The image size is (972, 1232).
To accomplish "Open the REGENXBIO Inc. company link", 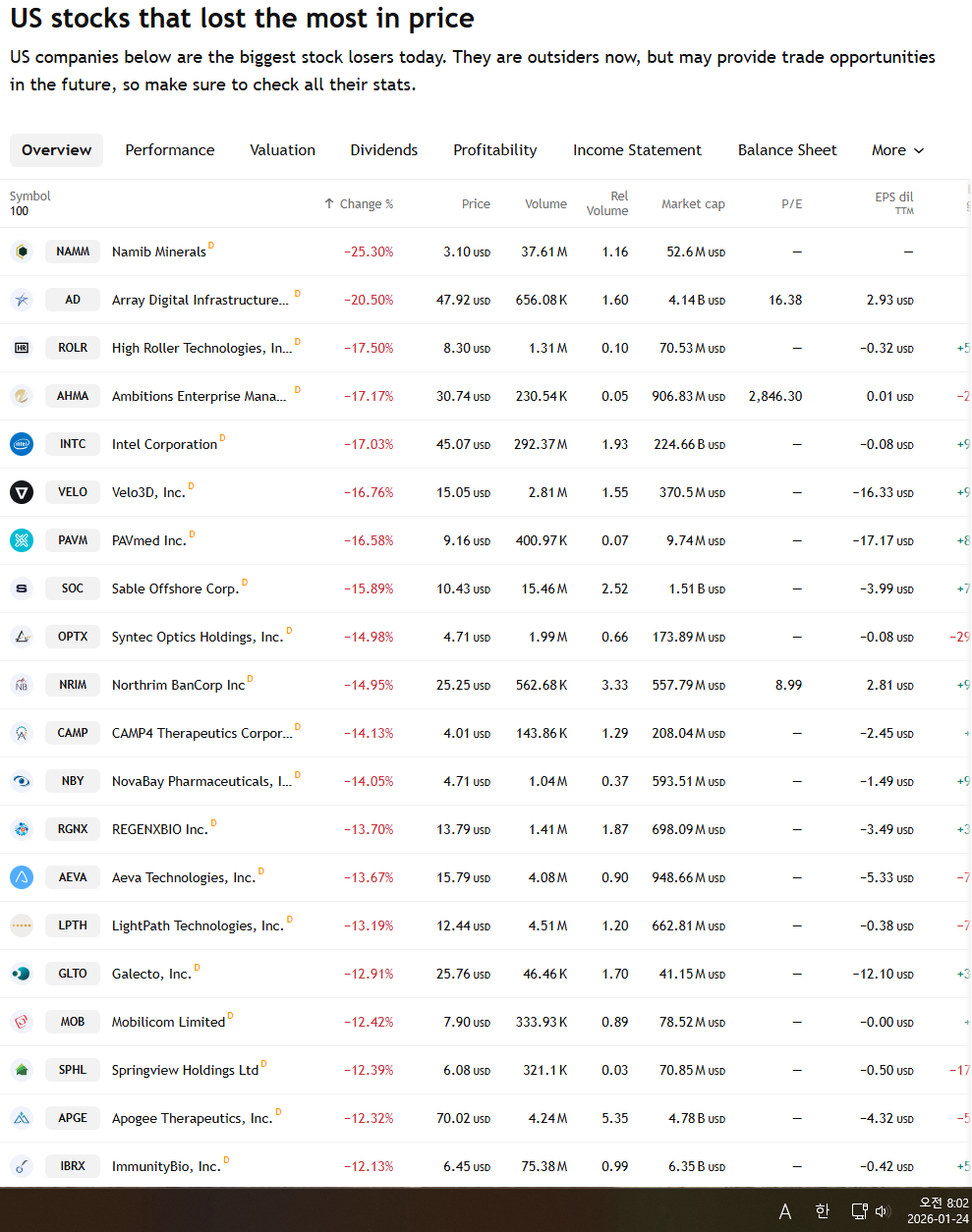I will [x=160, y=830].
